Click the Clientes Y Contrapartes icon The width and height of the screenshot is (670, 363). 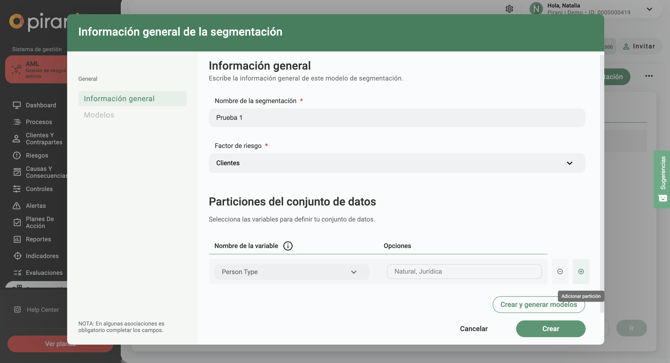pos(17,138)
